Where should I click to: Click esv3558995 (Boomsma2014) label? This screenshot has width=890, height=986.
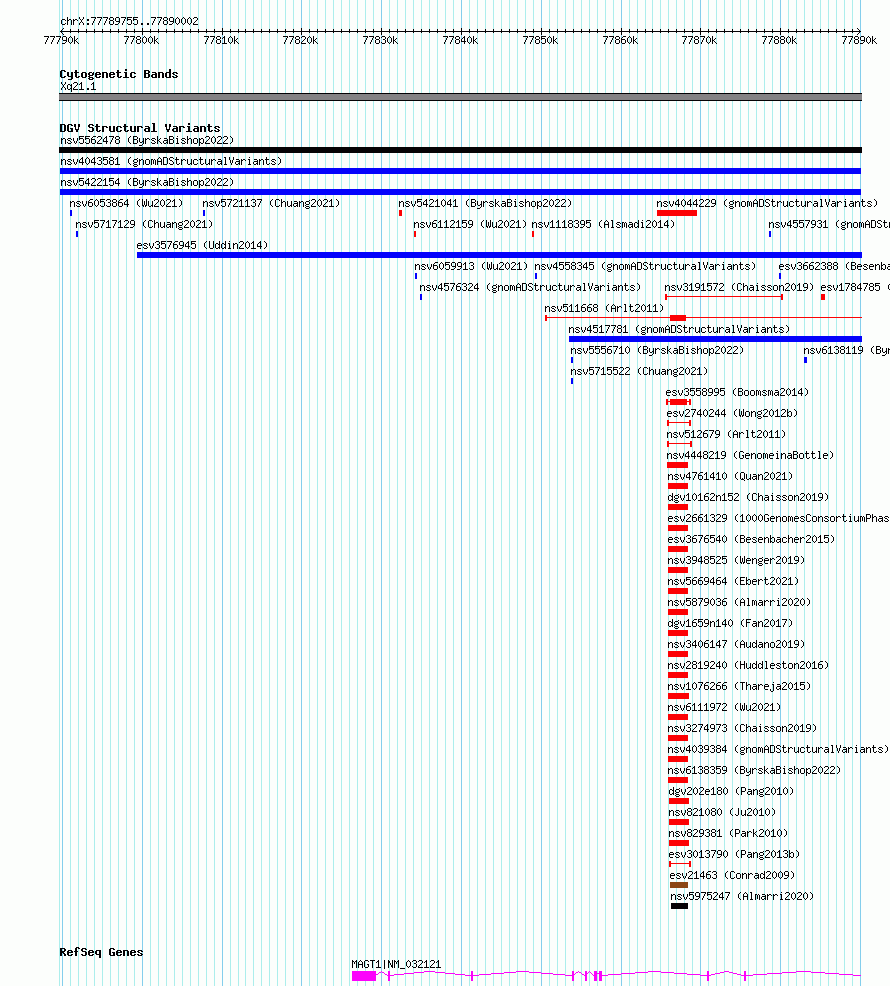tap(737, 392)
